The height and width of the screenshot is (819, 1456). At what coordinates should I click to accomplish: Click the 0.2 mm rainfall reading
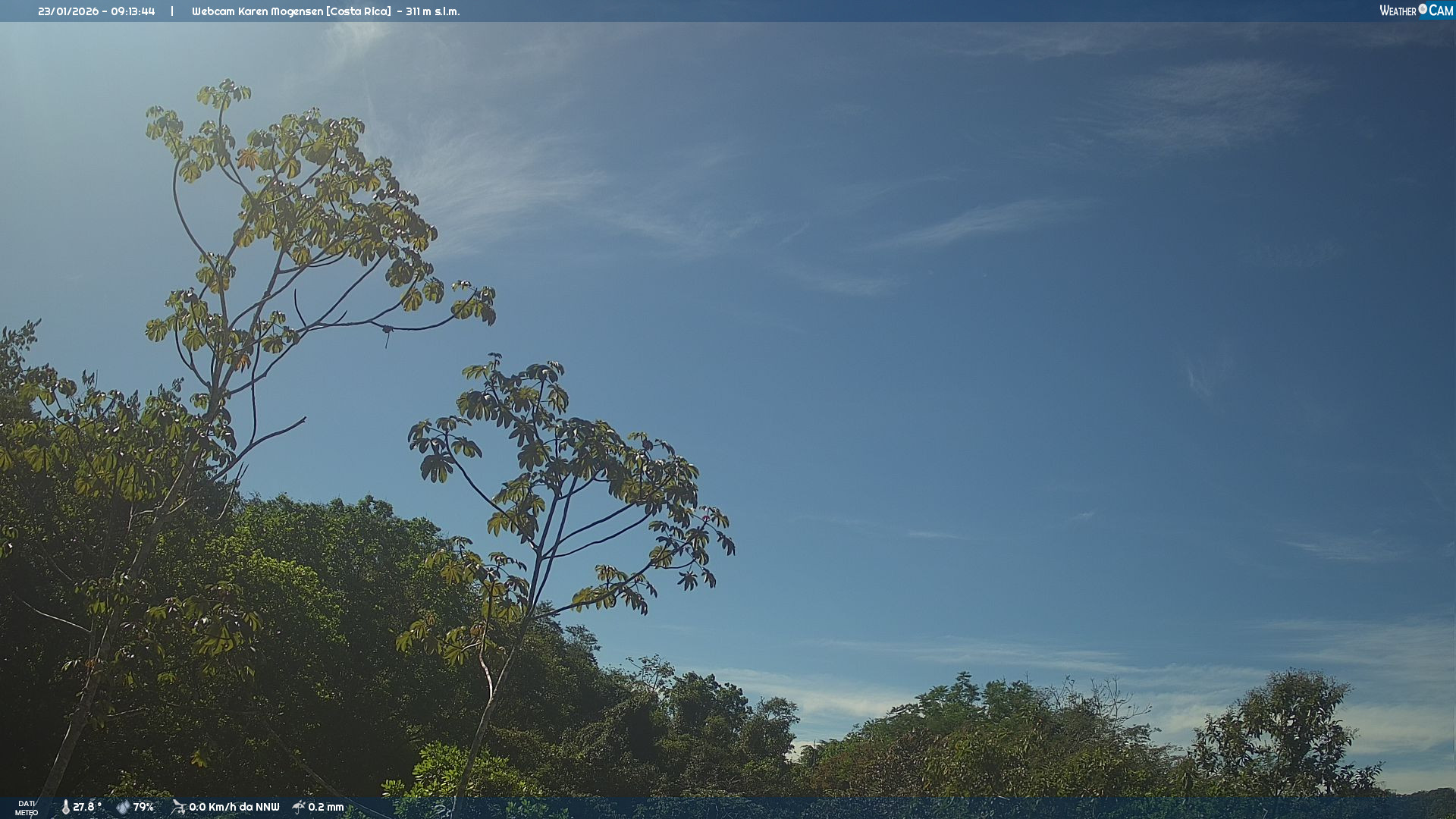coord(326,807)
